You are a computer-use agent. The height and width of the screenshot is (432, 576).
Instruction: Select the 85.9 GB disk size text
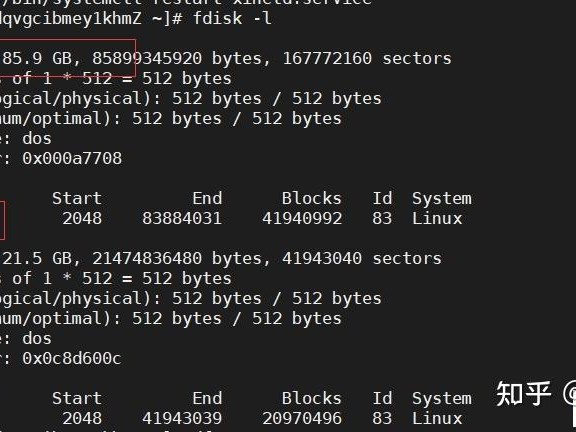[x=37, y=58]
